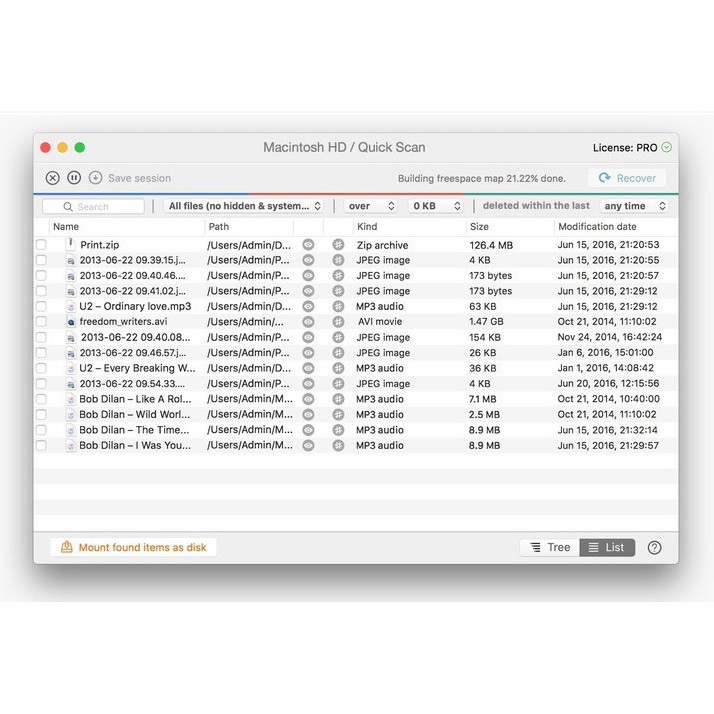Expand the 'over' size comparison dropdown
The image size is (714, 714).
click(370, 206)
